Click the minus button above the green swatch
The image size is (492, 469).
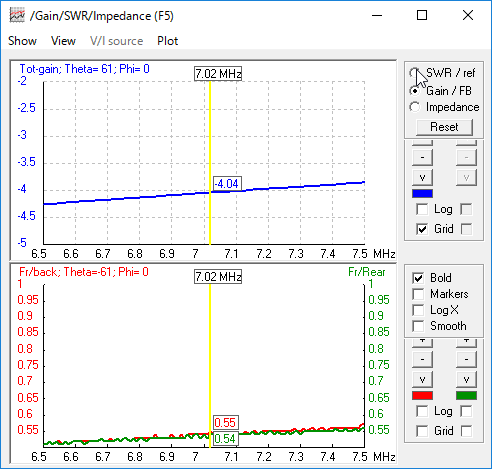tap(466, 359)
